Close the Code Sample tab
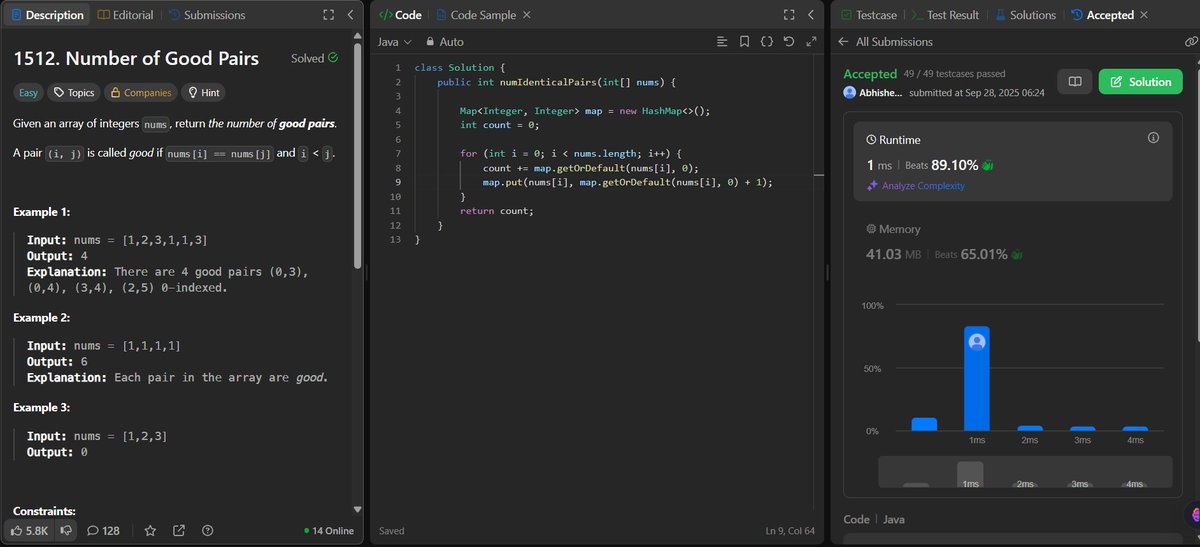The image size is (1200, 547). click(527, 15)
